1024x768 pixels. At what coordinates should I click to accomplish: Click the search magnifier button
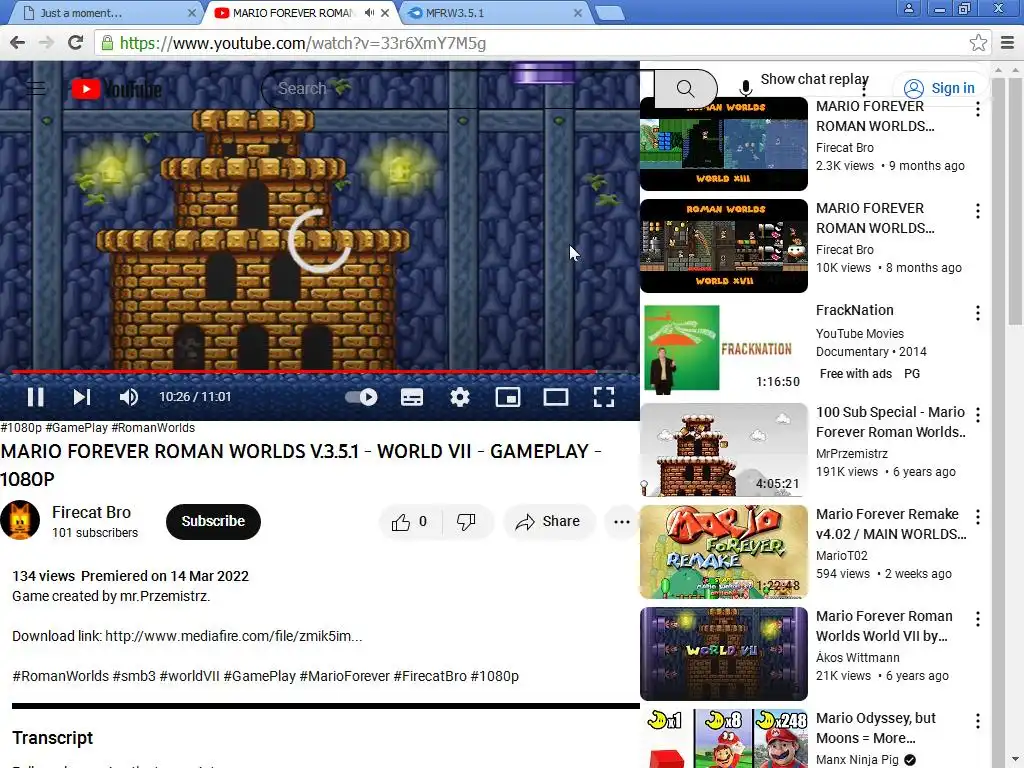[x=685, y=88]
